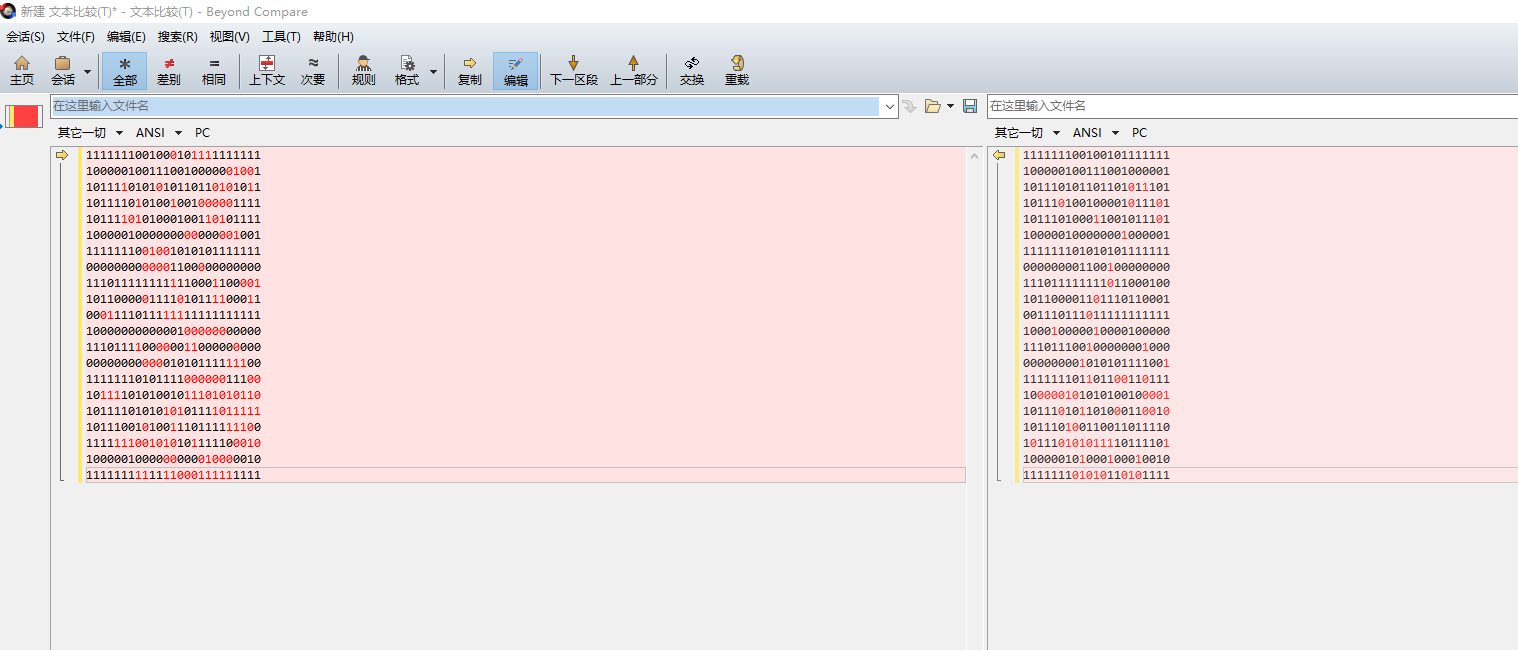The height and width of the screenshot is (650, 1518).
Task: Open left pane ANSI encoding dropdown
Action: [x=159, y=132]
